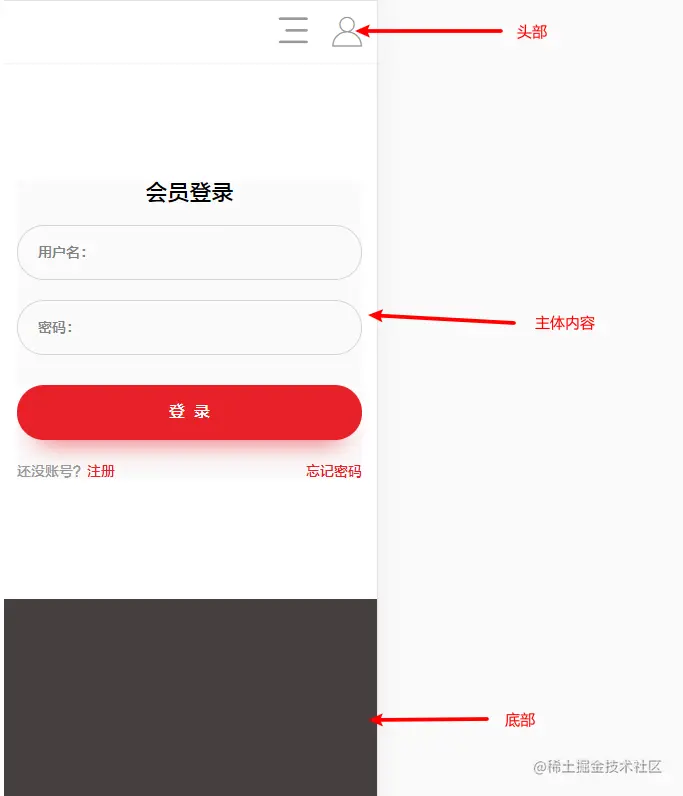Click the red glow shadow under 登录 button
The height and width of the screenshot is (796, 683).
point(189,447)
